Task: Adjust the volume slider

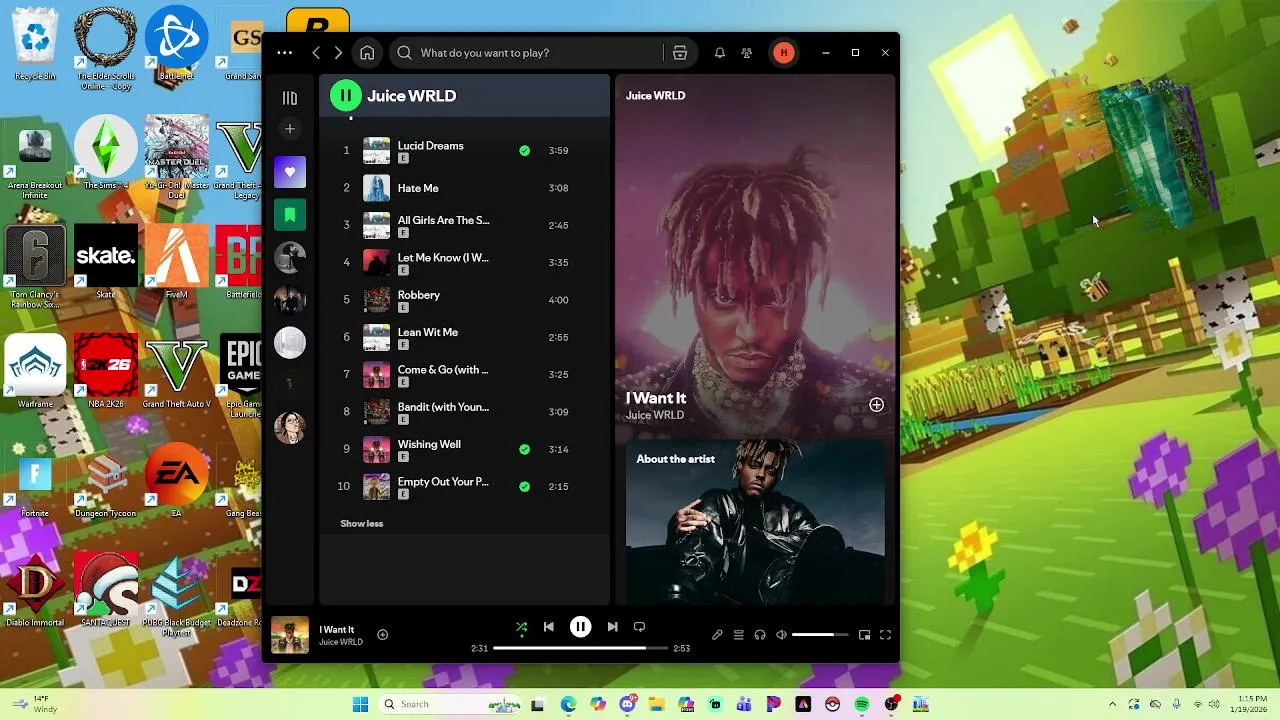Action: coord(820,635)
